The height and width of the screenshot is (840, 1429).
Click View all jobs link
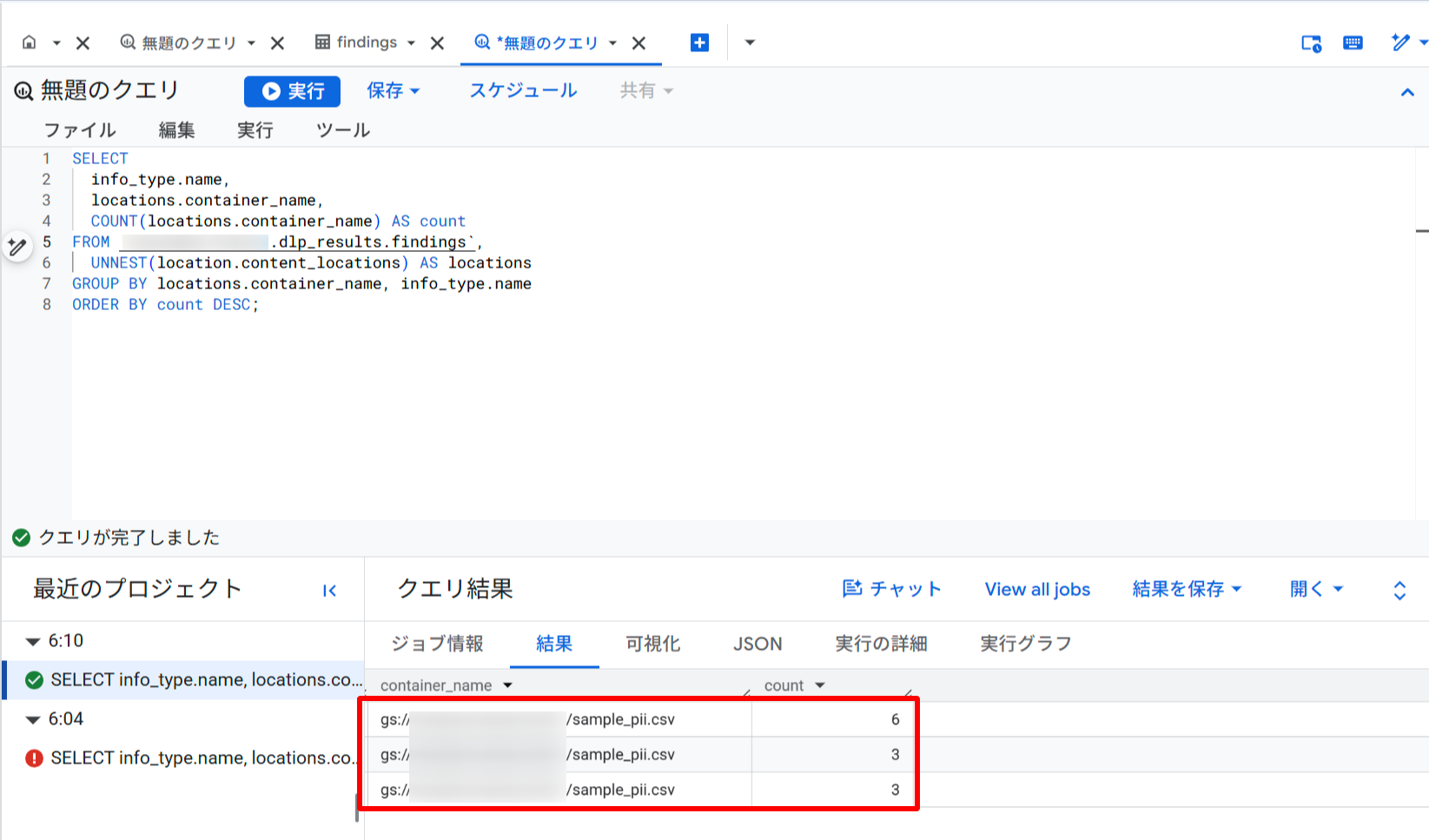(1037, 589)
